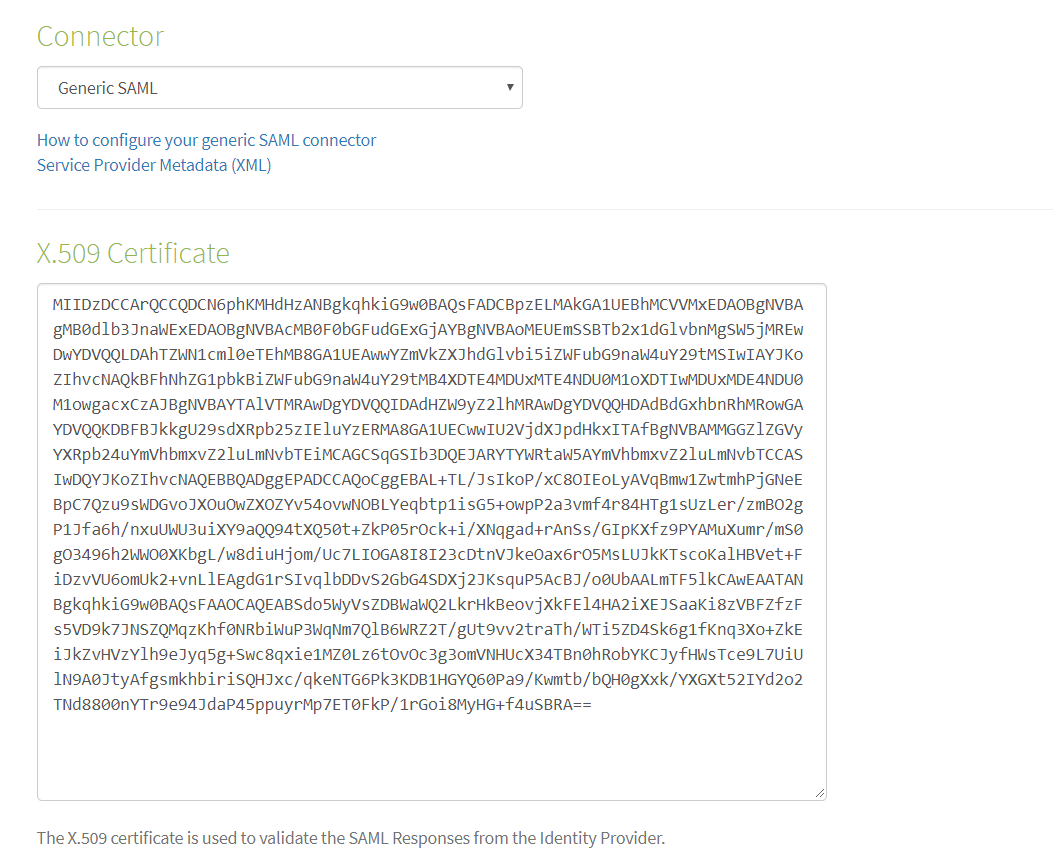Click the resize grip of the certificate textarea
This screenshot has width=1053, height=866.
pos(819,793)
